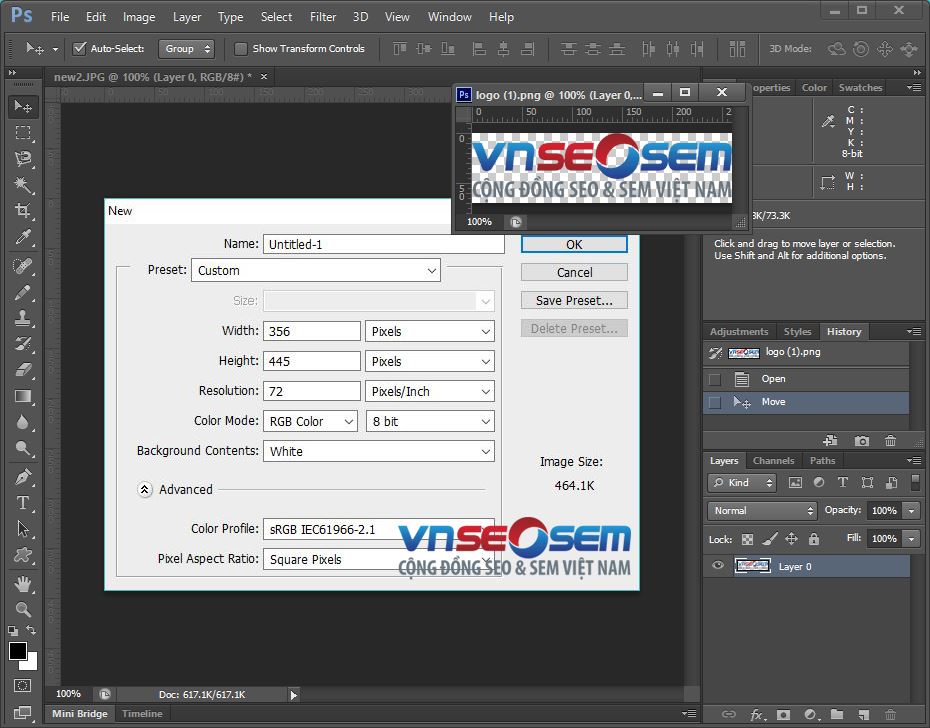Screen dimensions: 930x728
Task: Switch to the Channels tab
Action: [774, 461]
